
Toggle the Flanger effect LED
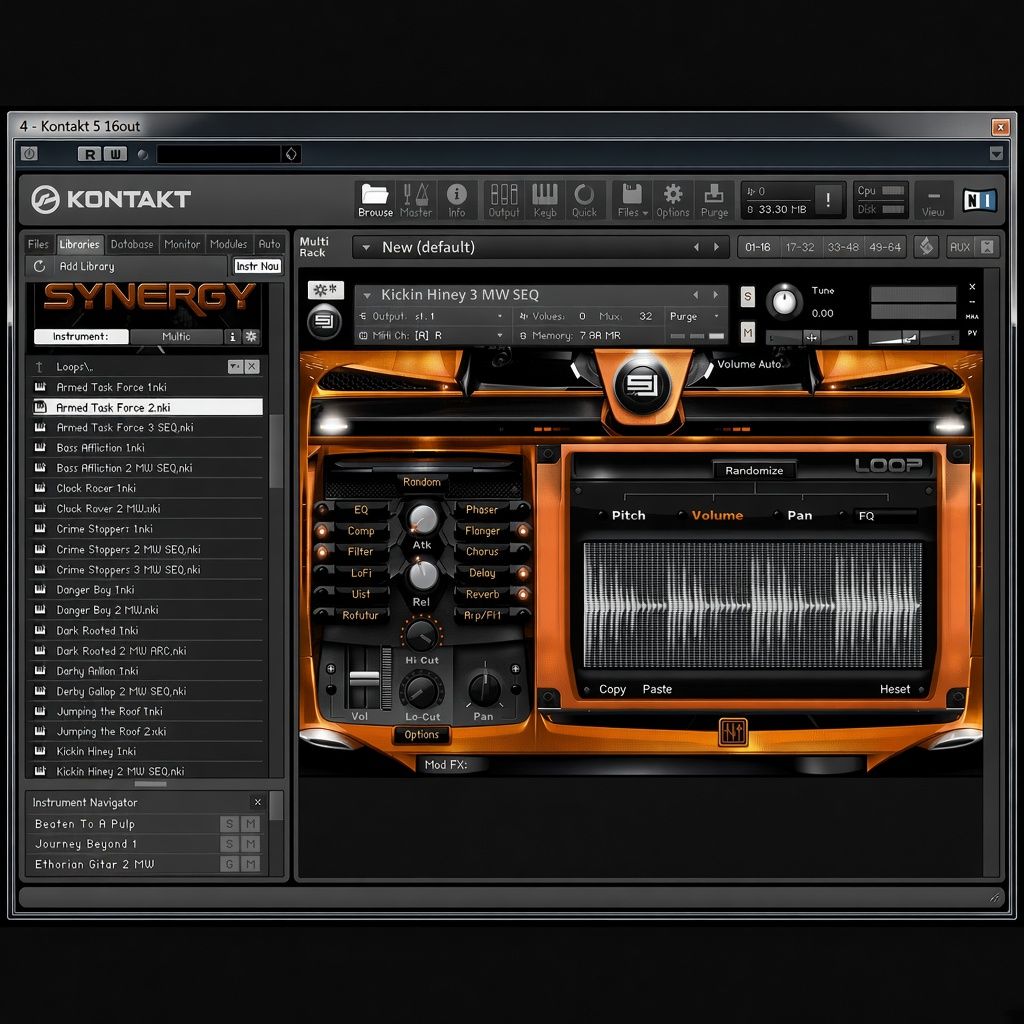(x=522, y=530)
